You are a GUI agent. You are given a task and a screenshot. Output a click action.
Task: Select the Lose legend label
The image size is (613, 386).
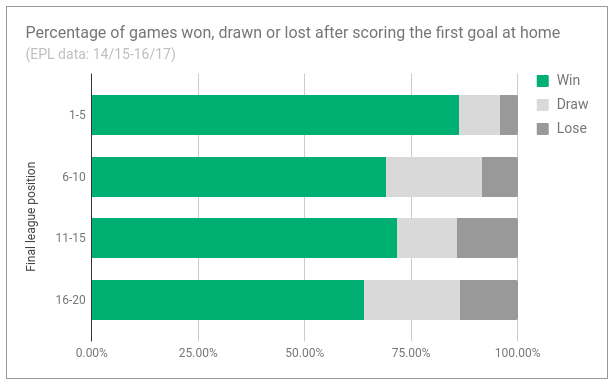click(x=572, y=128)
